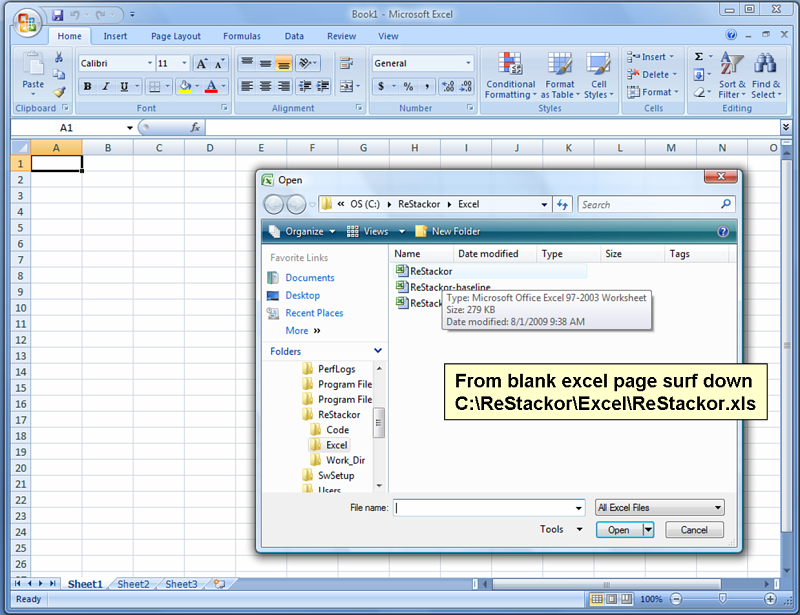Click Open button in dialog
Viewport: 800px width, 615px height.
(619, 530)
